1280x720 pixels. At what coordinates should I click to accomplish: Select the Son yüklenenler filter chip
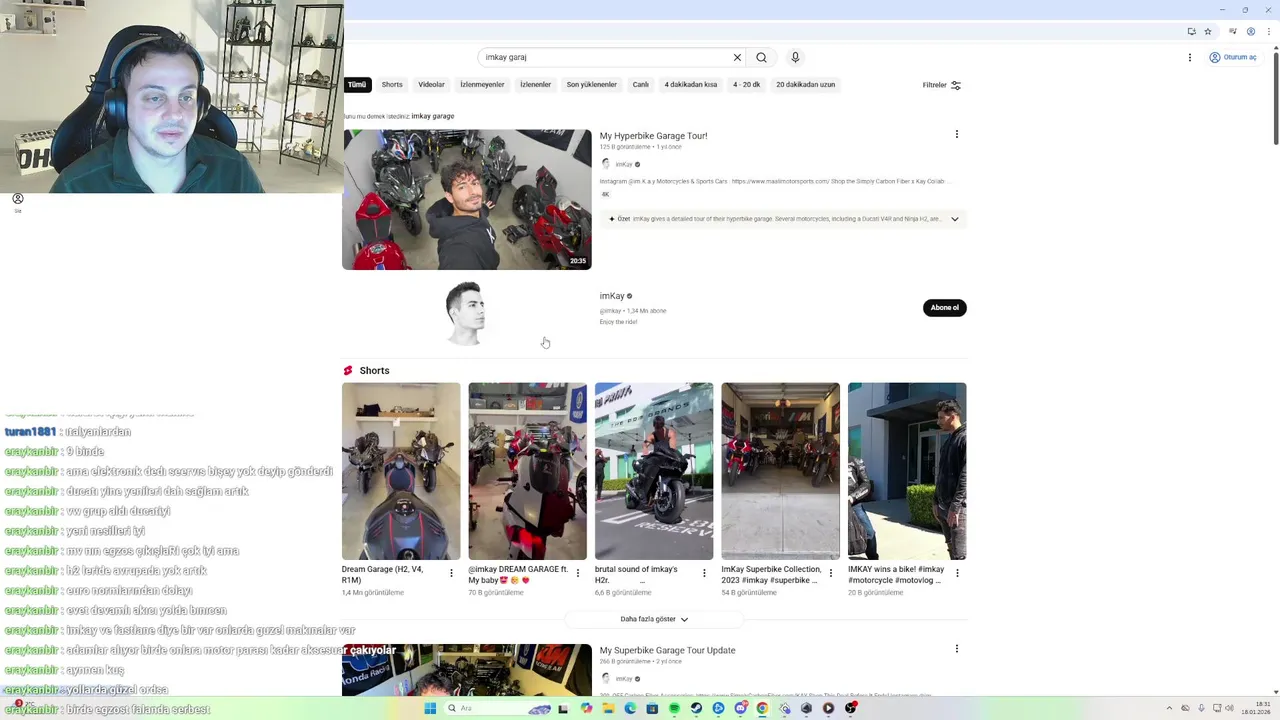(592, 85)
